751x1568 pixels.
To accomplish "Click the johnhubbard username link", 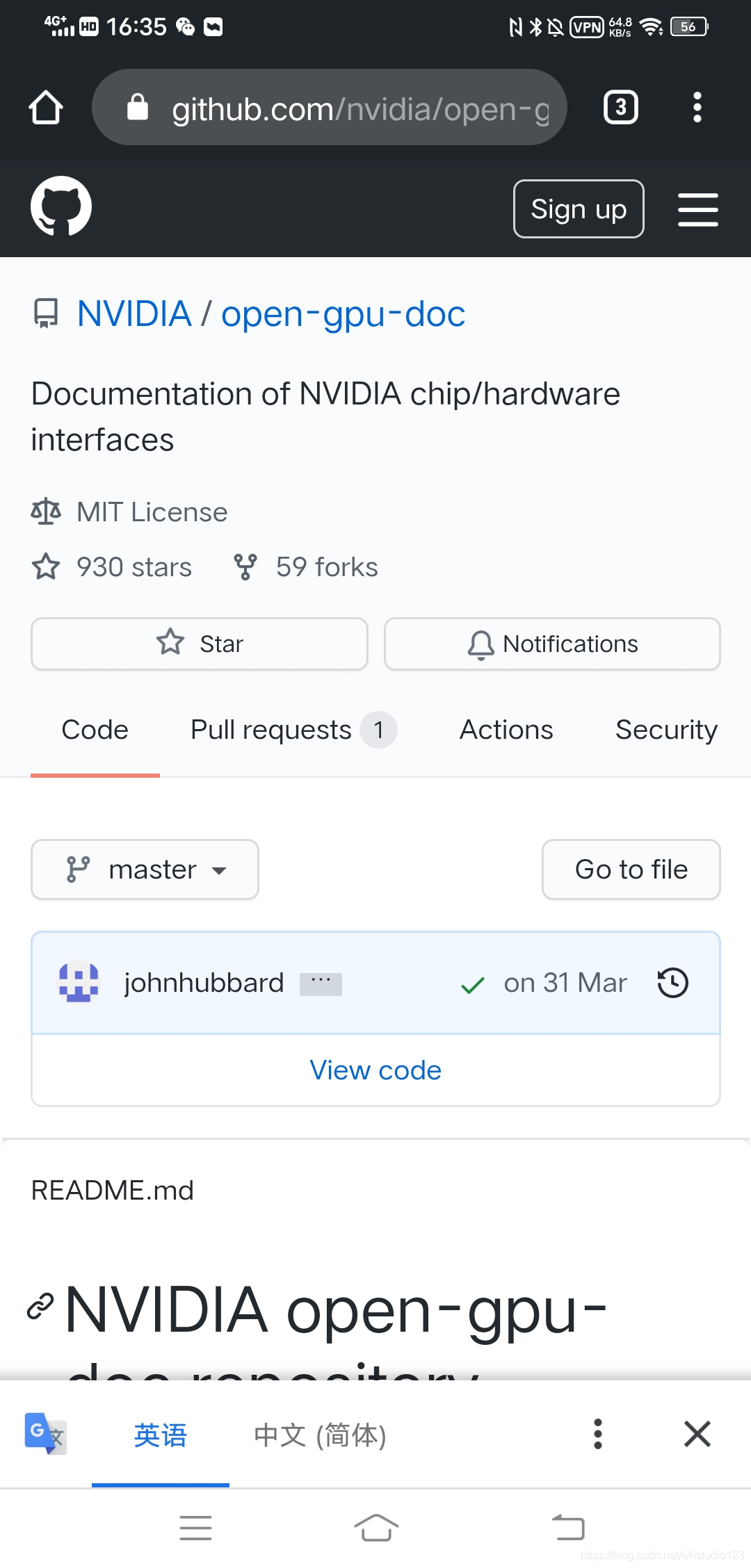I will tap(204, 983).
